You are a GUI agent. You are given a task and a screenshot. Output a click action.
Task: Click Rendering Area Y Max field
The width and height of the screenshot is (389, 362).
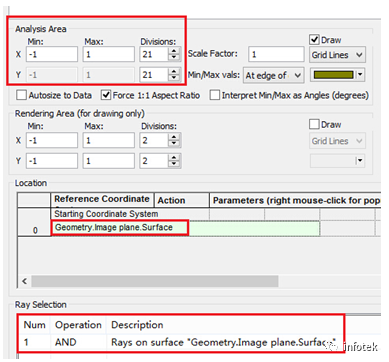click(x=109, y=161)
